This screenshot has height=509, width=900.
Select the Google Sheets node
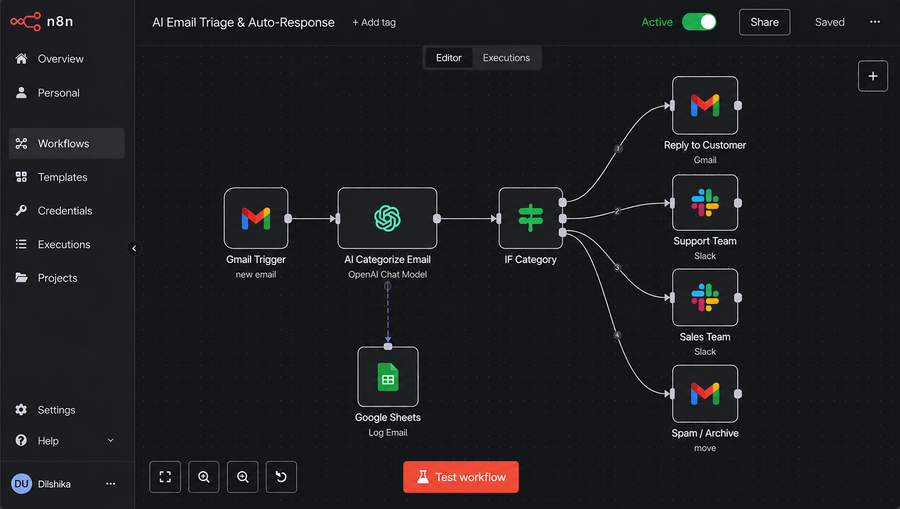[x=388, y=376]
